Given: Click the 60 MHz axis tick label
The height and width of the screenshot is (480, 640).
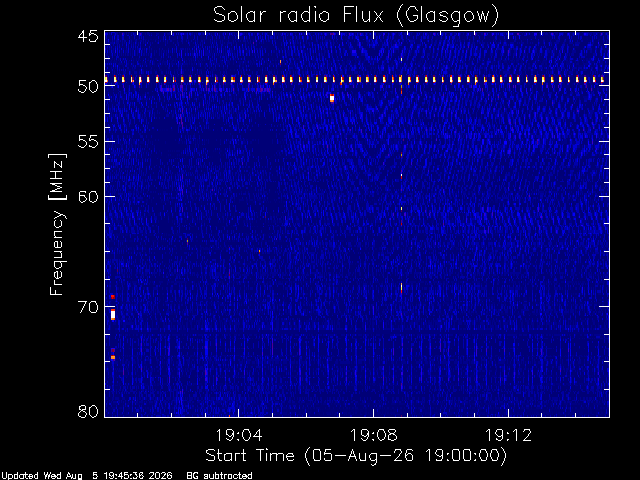Looking at the screenshot, I should [x=88, y=197].
